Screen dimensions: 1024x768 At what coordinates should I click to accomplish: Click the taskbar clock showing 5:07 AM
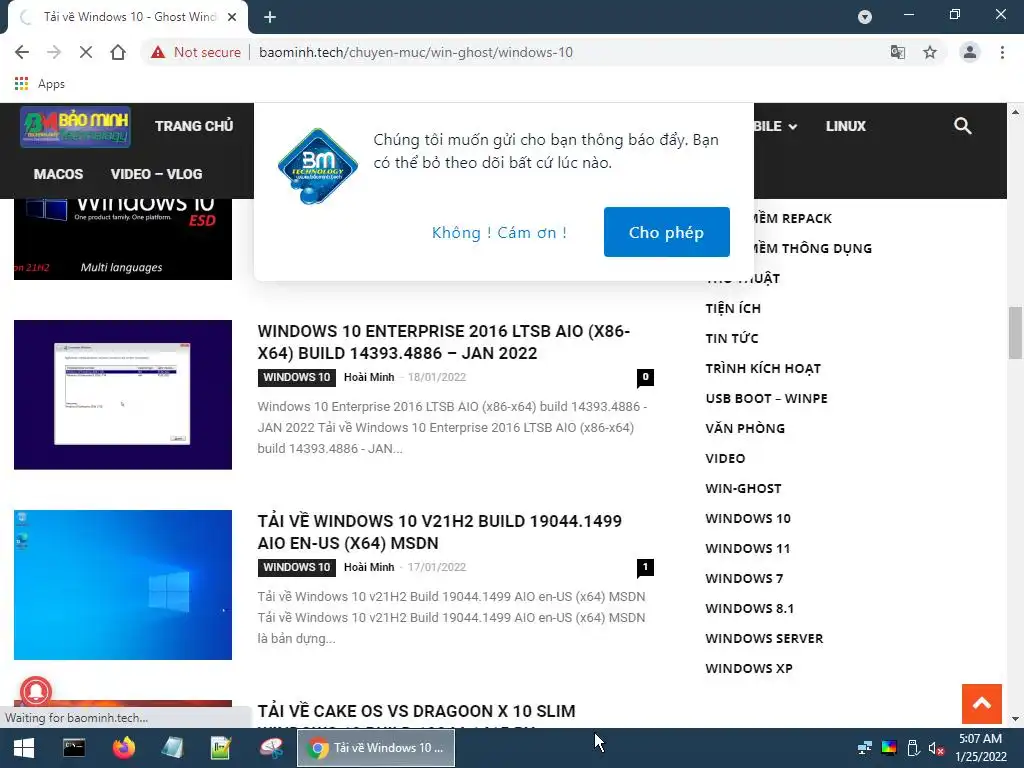[980, 748]
